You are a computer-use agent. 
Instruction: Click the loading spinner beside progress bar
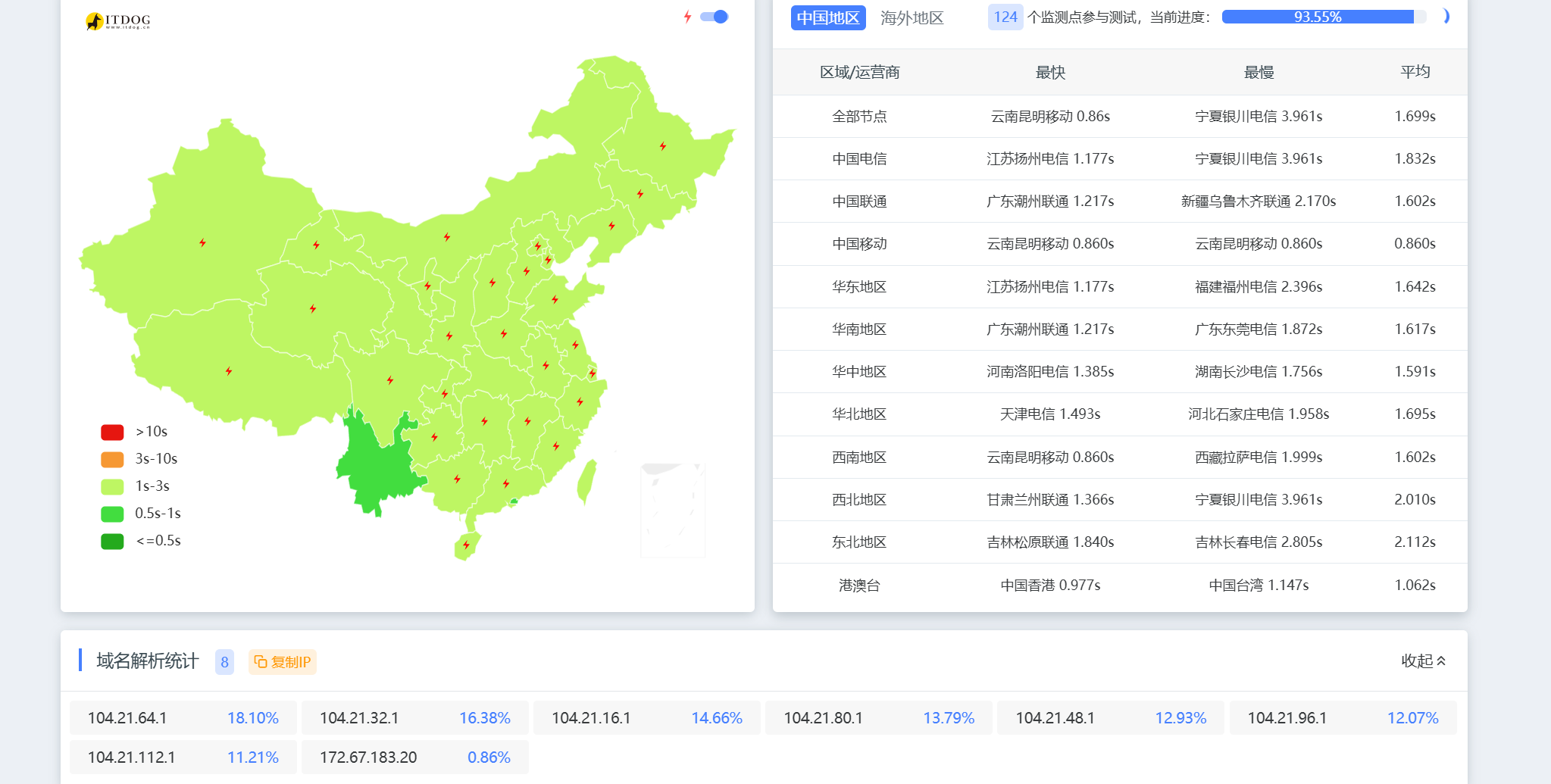pyautogui.click(x=1445, y=17)
